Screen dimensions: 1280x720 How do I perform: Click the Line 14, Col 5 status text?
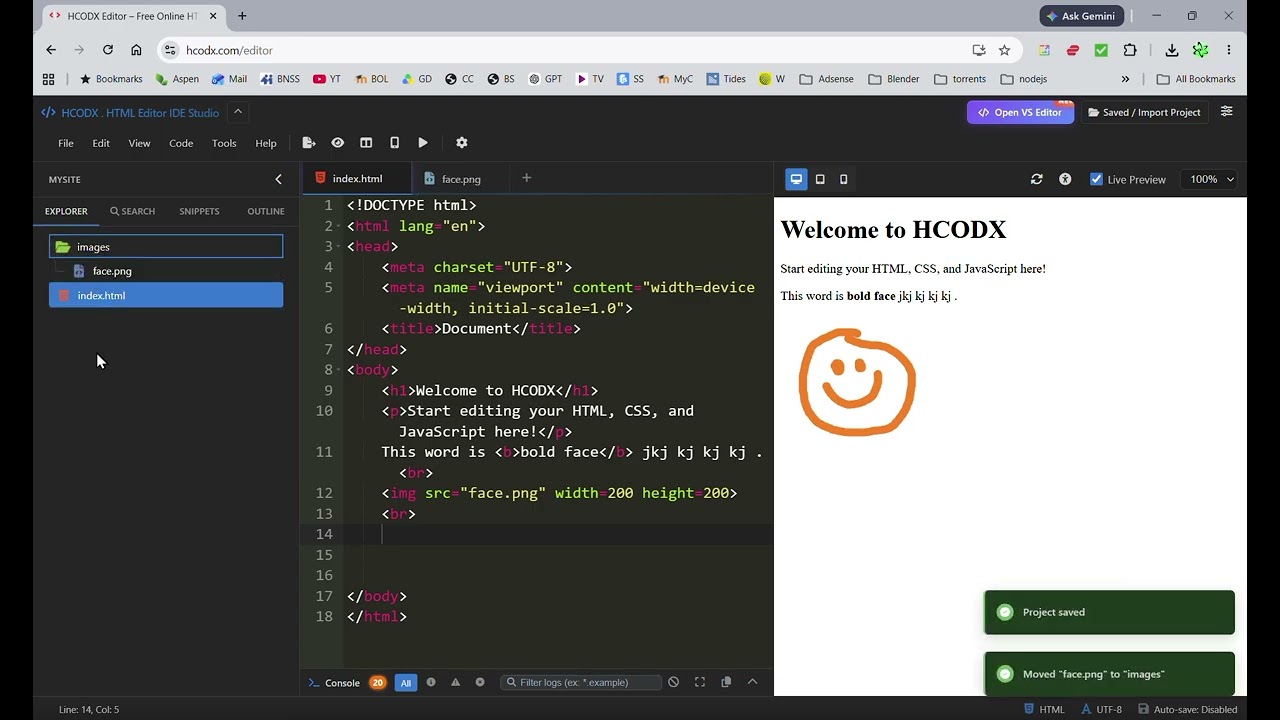(x=89, y=710)
